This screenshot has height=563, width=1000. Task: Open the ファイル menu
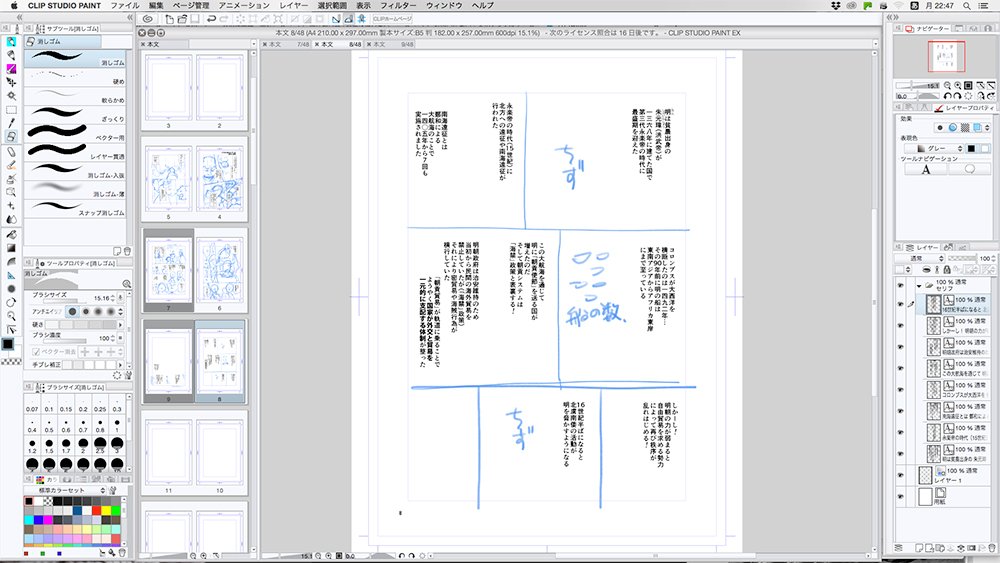tap(125, 5)
